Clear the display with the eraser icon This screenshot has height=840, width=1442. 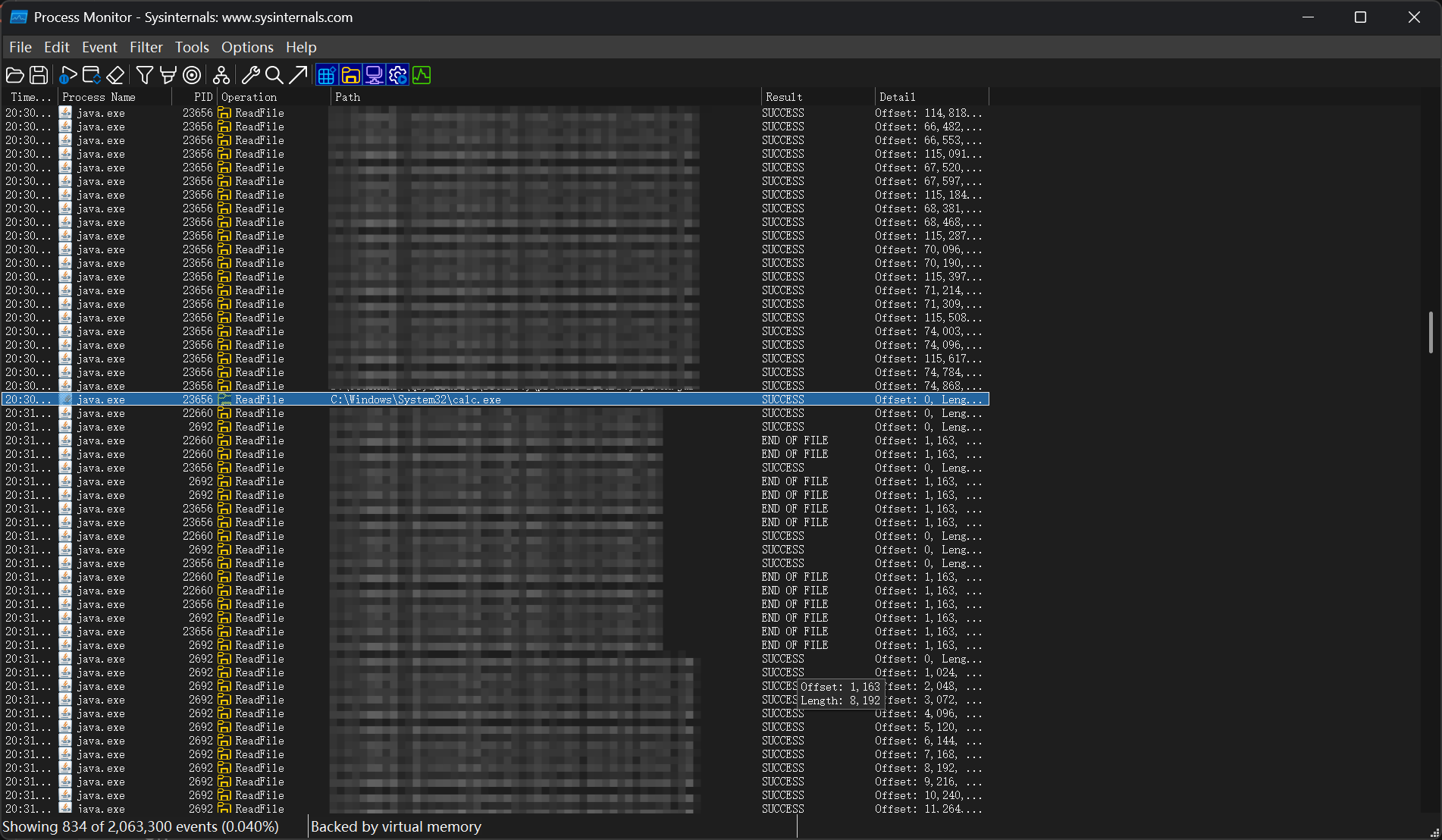tap(115, 75)
